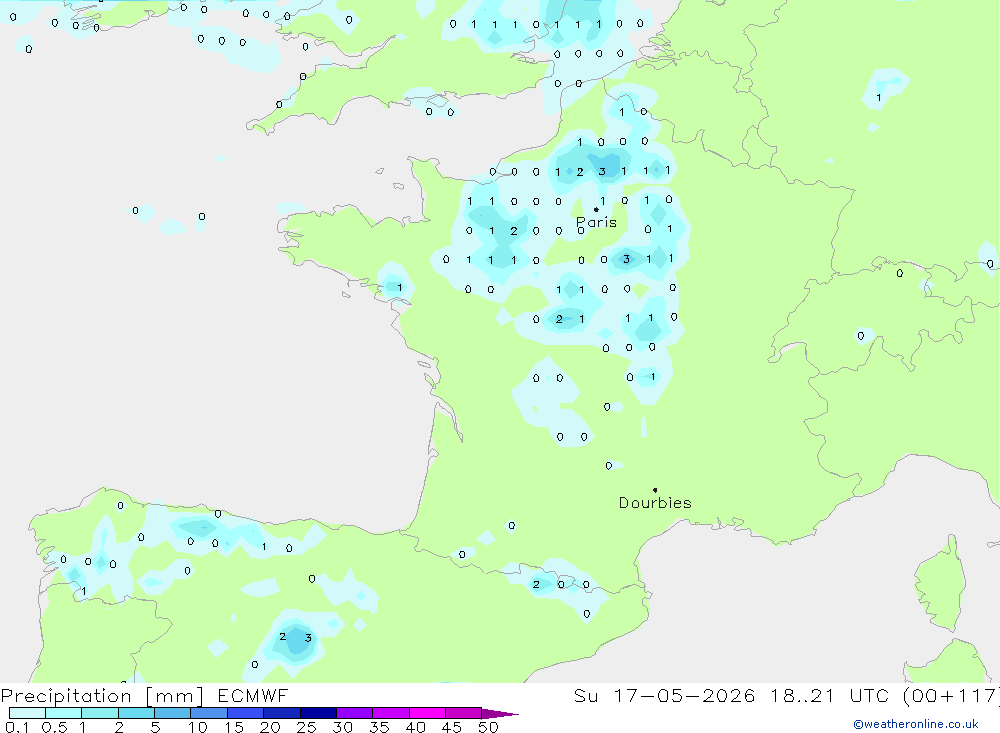Click the value 1 over northern Spain

264,547
